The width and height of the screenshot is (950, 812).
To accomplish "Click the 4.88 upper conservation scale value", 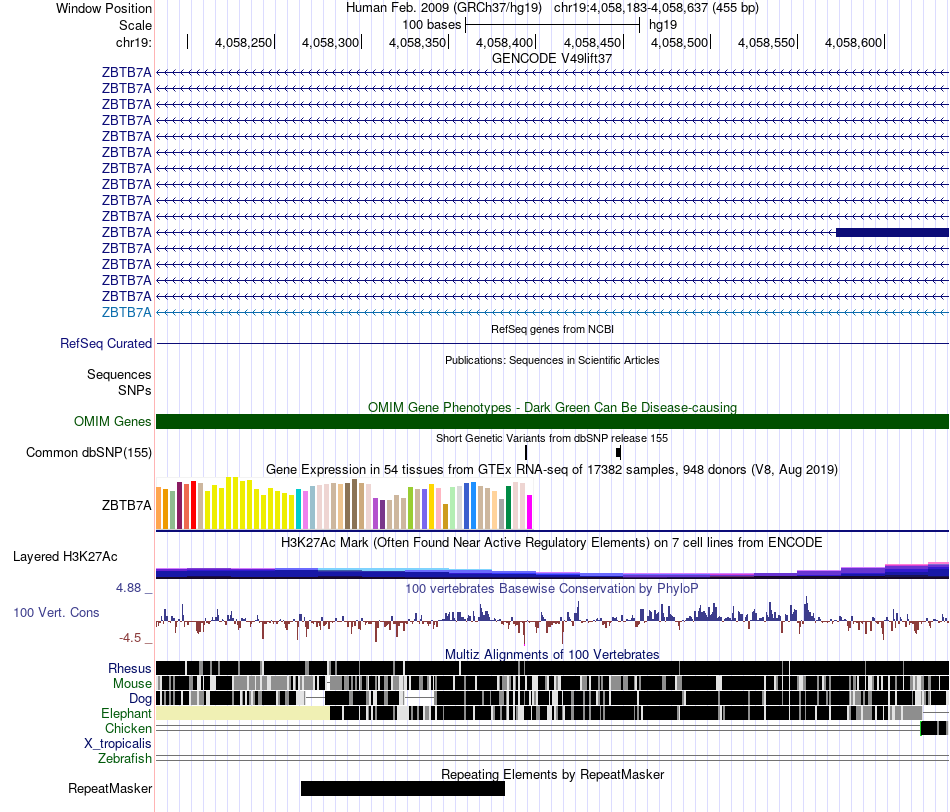I will coord(128,588).
